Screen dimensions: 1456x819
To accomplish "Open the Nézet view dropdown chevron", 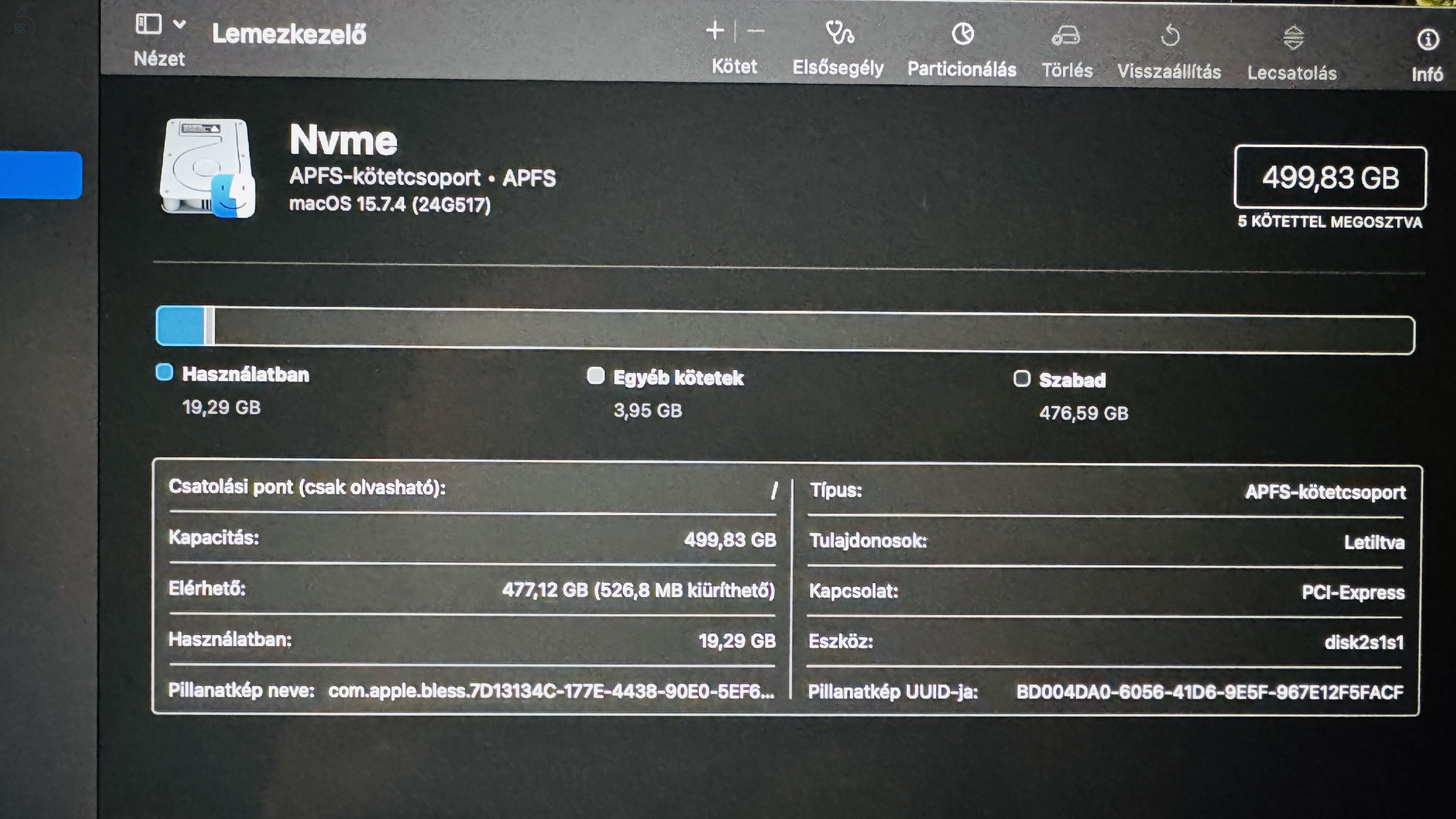I will (179, 25).
